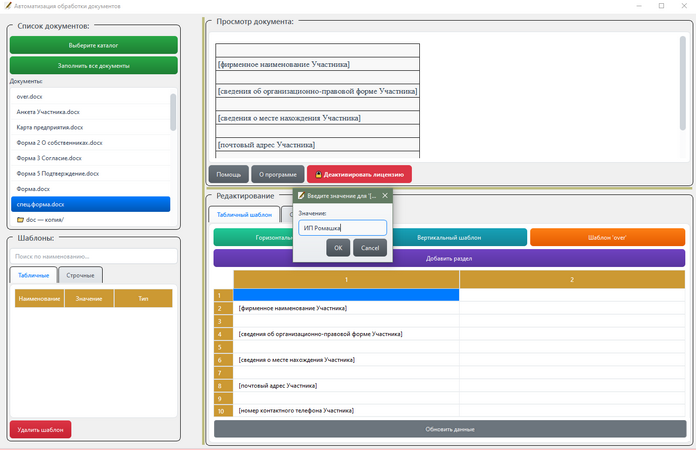Select 'Форма 3 Согласие.docx' document
The width and height of the screenshot is (696, 450).
point(91,158)
